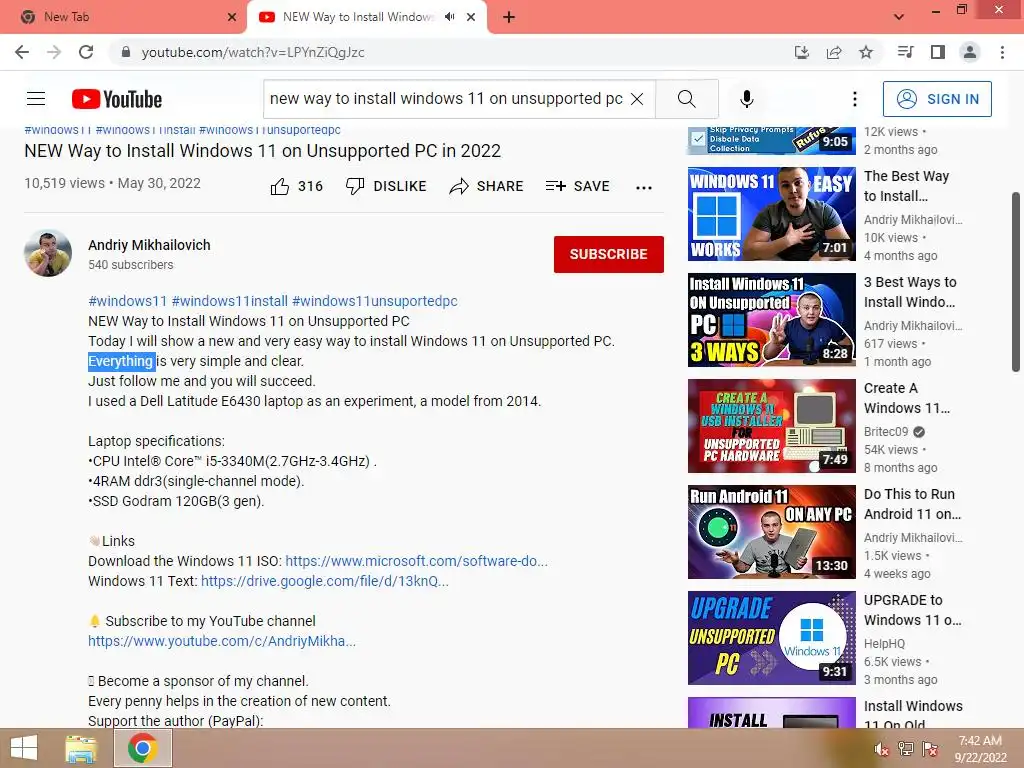Click the muted volume tray icon
The image size is (1024, 768).
click(x=882, y=749)
